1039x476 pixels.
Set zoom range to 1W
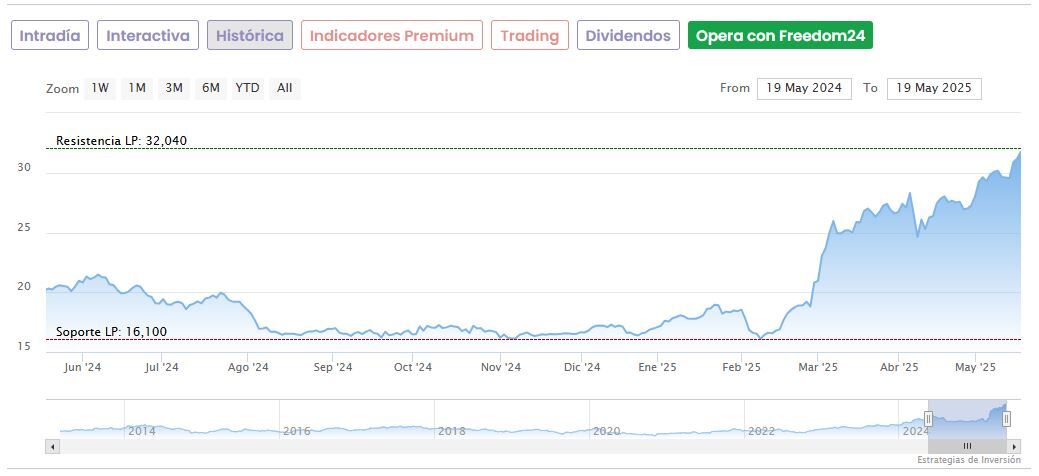[100, 88]
